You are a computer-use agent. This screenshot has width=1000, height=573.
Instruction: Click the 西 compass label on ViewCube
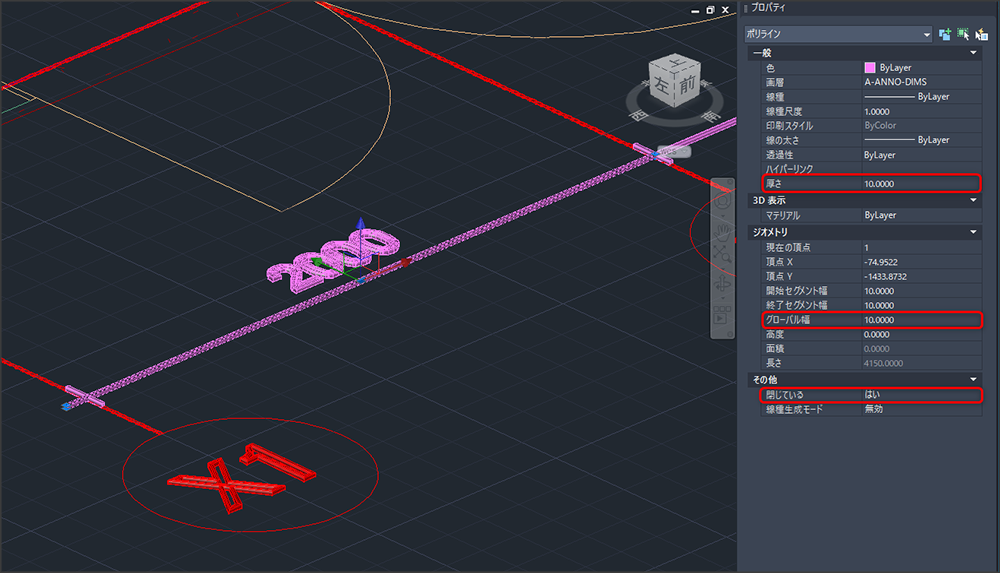(639, 115)
